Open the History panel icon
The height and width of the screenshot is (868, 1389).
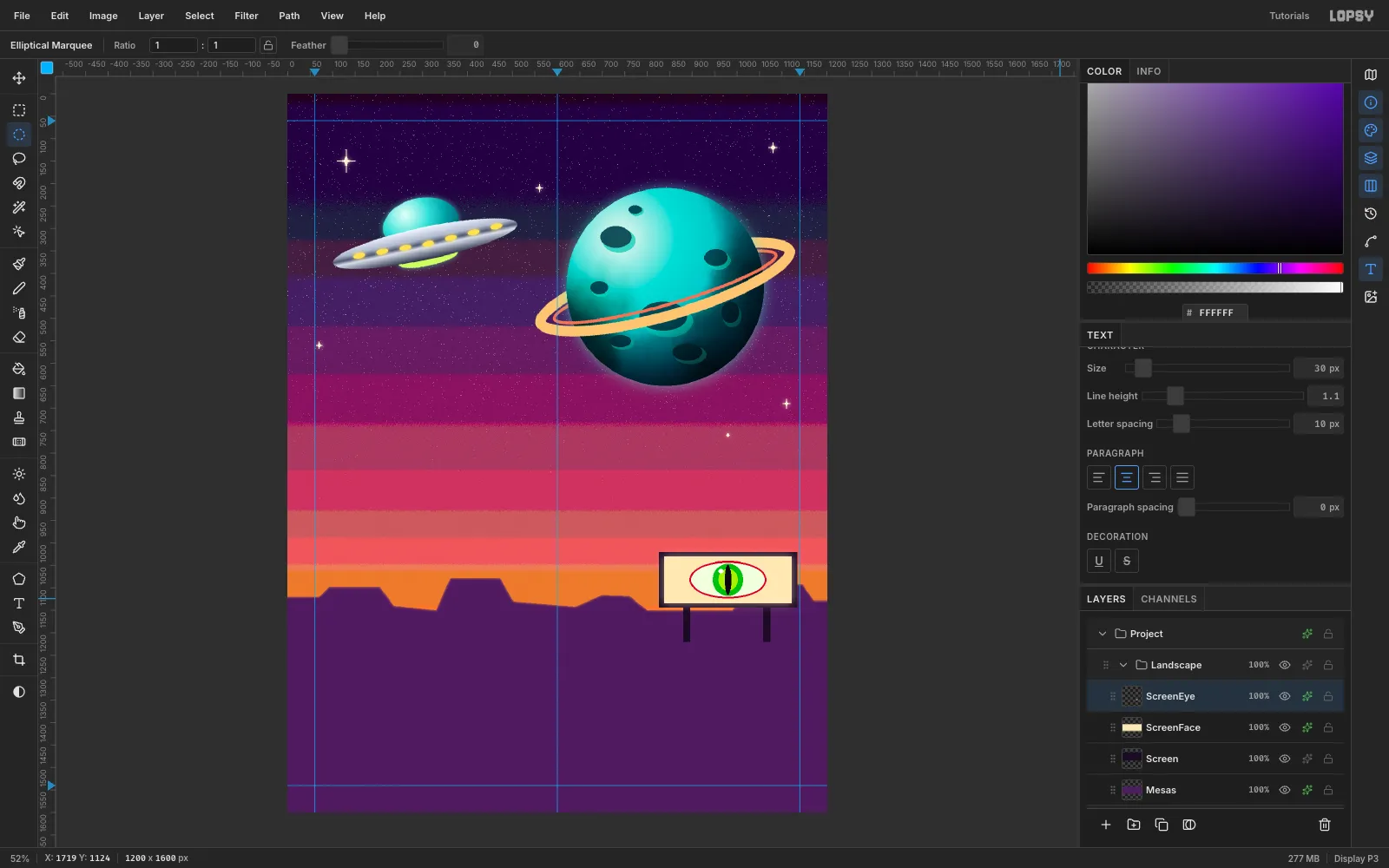tap(1371, 214)
